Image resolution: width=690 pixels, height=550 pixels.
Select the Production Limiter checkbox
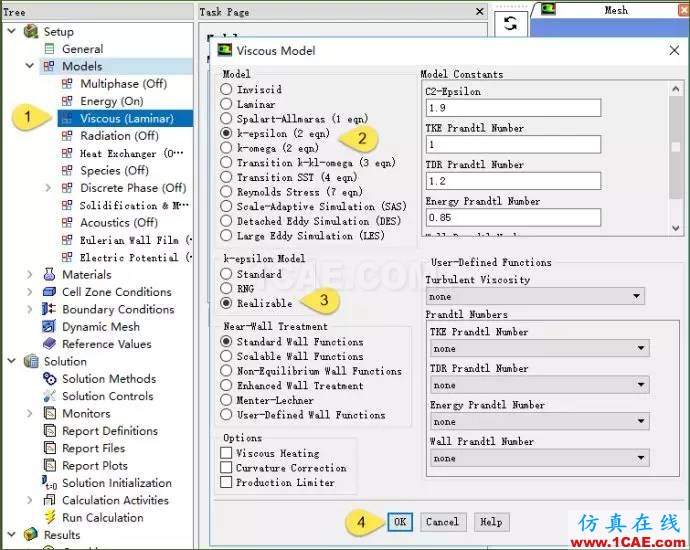226,482
